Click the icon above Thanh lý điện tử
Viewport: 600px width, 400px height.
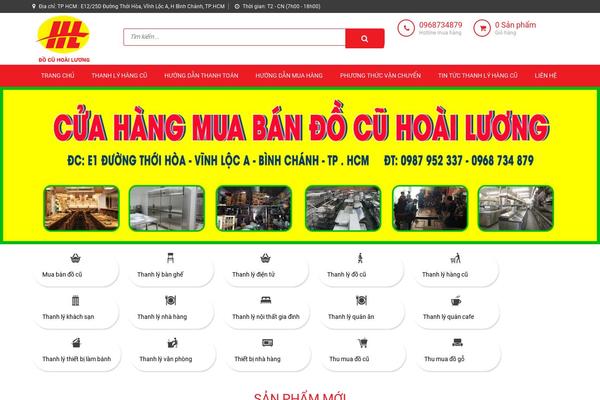pos(265,258)
